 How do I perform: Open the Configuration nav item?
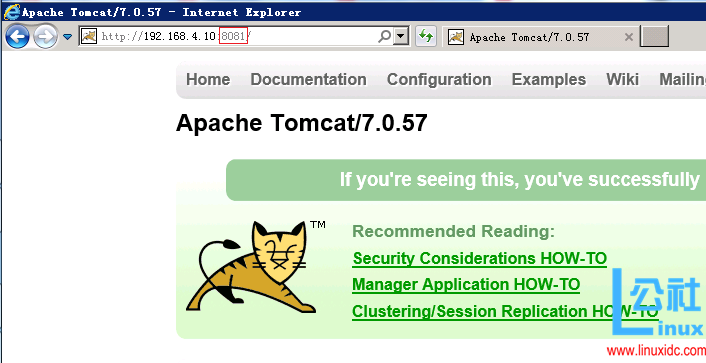click(x=439, y=80)
